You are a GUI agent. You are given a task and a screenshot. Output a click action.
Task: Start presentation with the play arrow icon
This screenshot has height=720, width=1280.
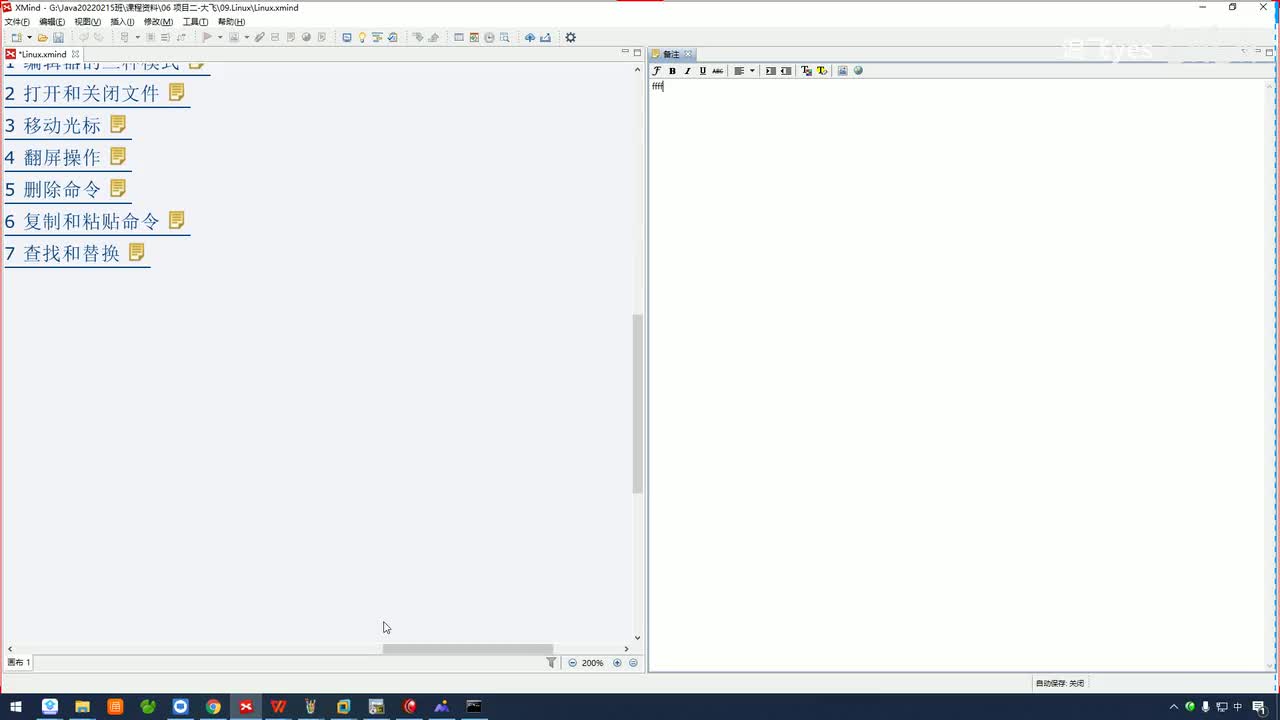[206, 38]
